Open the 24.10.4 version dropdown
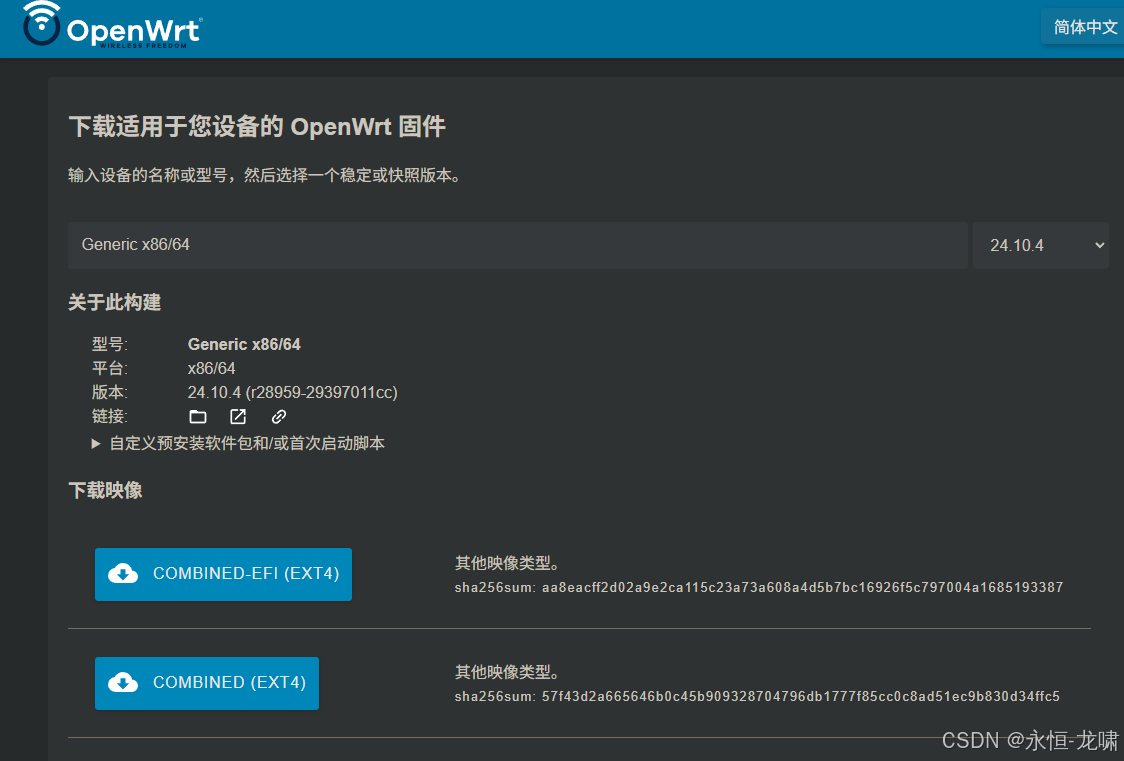 coord(1041,245)
